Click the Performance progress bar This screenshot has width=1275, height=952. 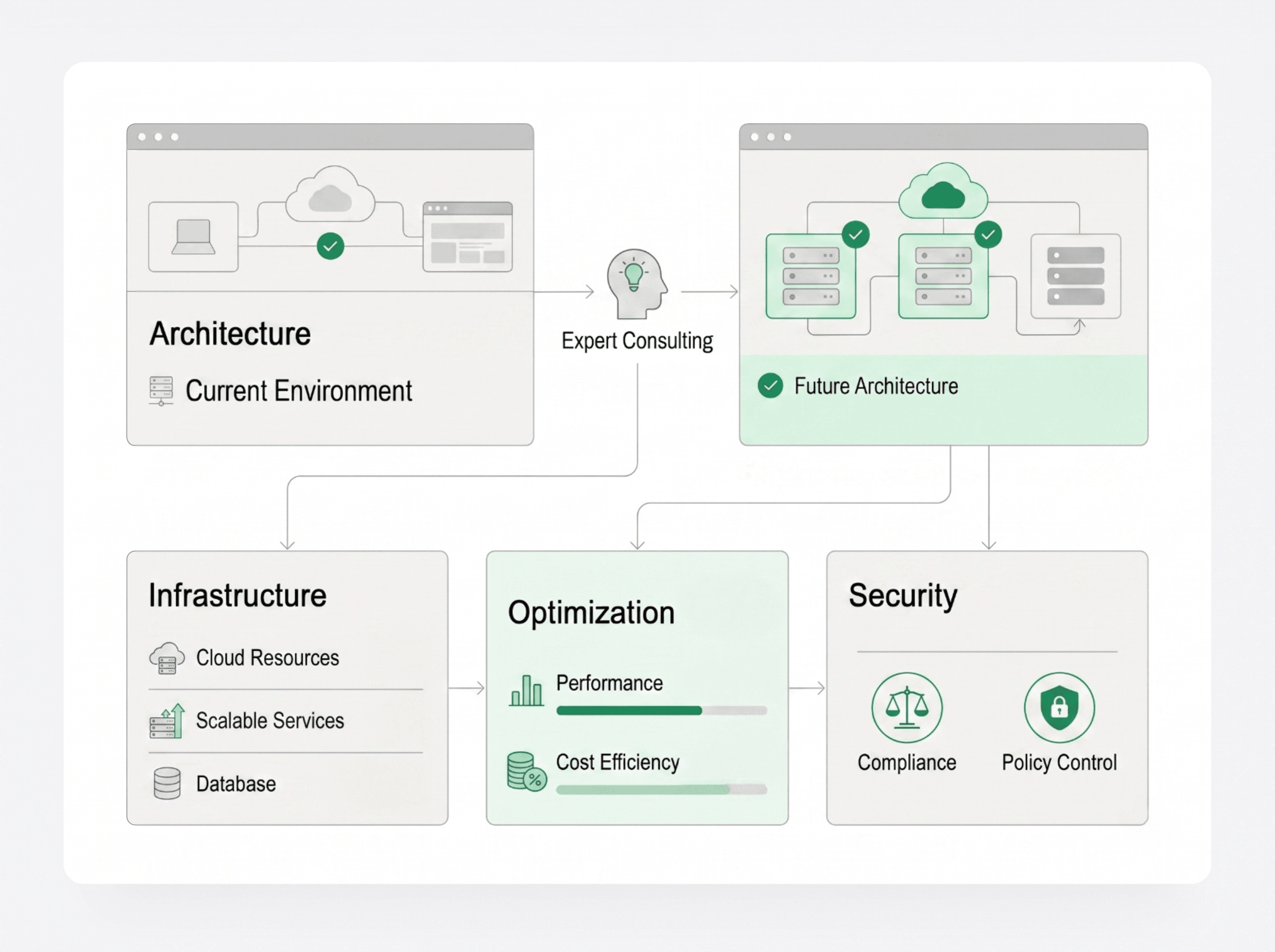click(x=661, y=710)
